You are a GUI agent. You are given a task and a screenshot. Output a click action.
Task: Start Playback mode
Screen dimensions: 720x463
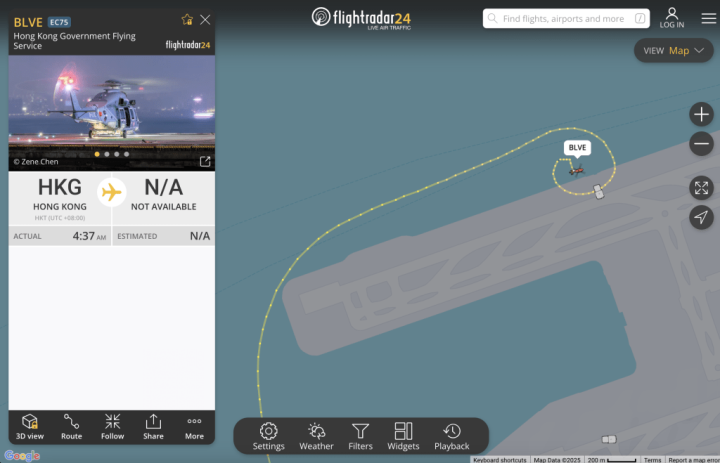(452, 436)
